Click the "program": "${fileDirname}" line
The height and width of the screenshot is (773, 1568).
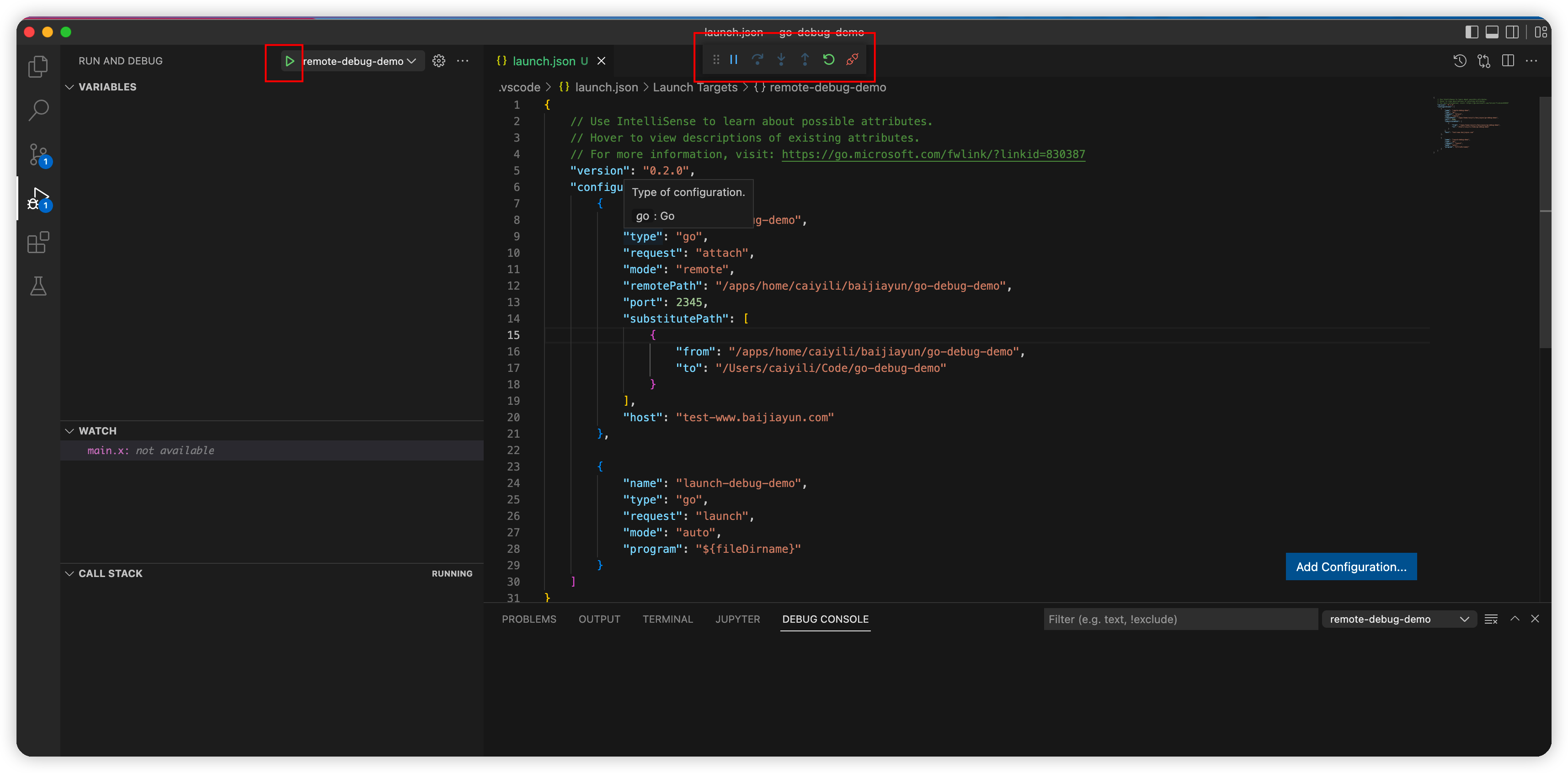(x=712, y=549)
